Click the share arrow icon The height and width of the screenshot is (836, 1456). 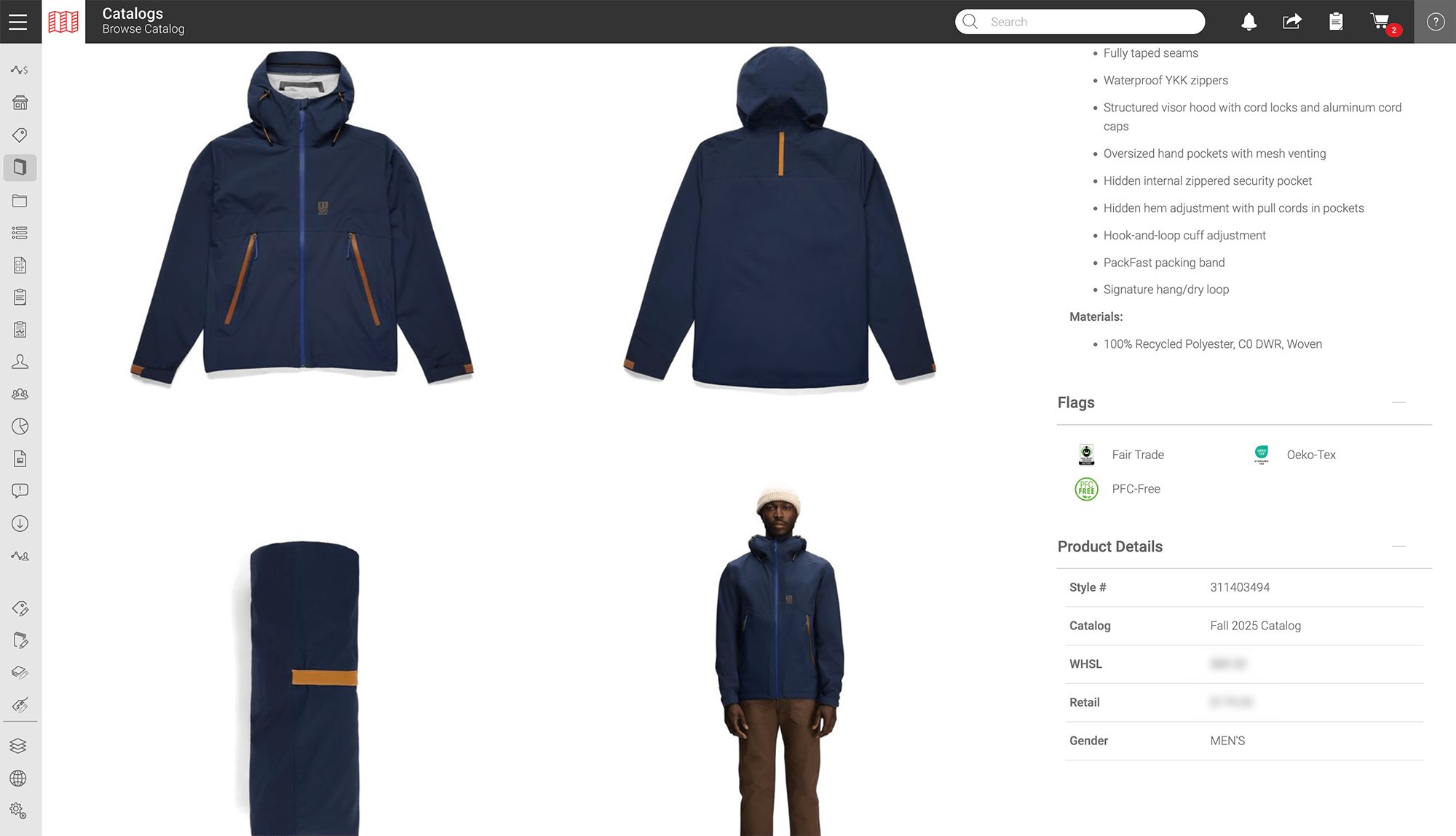1291,22
